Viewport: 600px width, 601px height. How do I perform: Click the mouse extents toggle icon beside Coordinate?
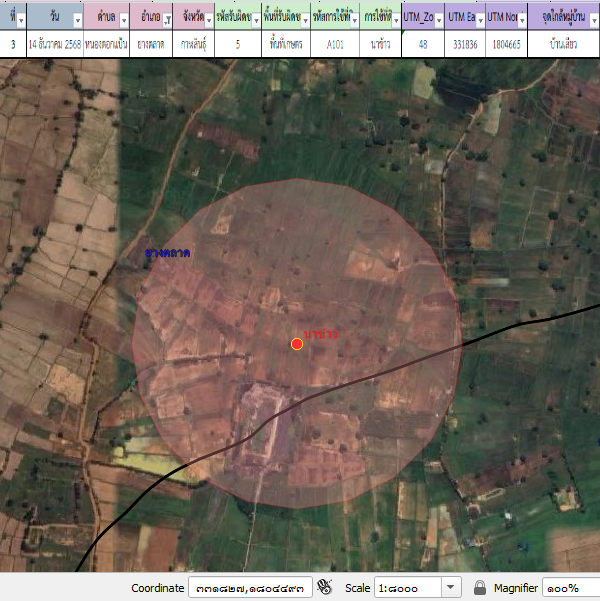coord(324,587)
